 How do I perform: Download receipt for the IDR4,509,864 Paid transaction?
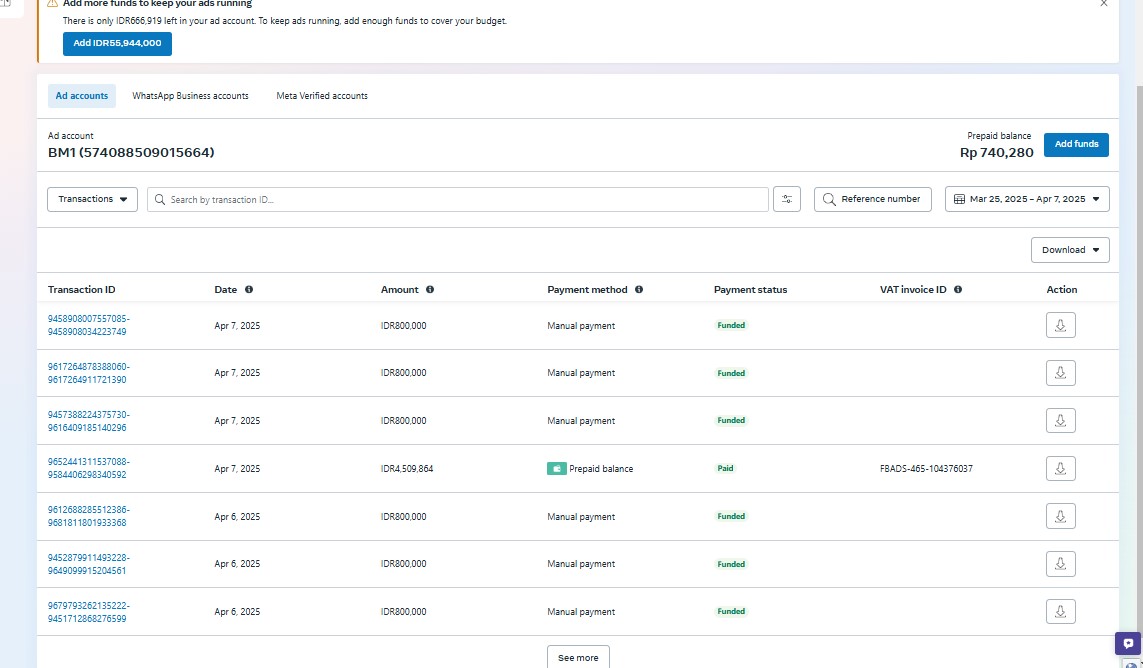(x=1060, y=468)
